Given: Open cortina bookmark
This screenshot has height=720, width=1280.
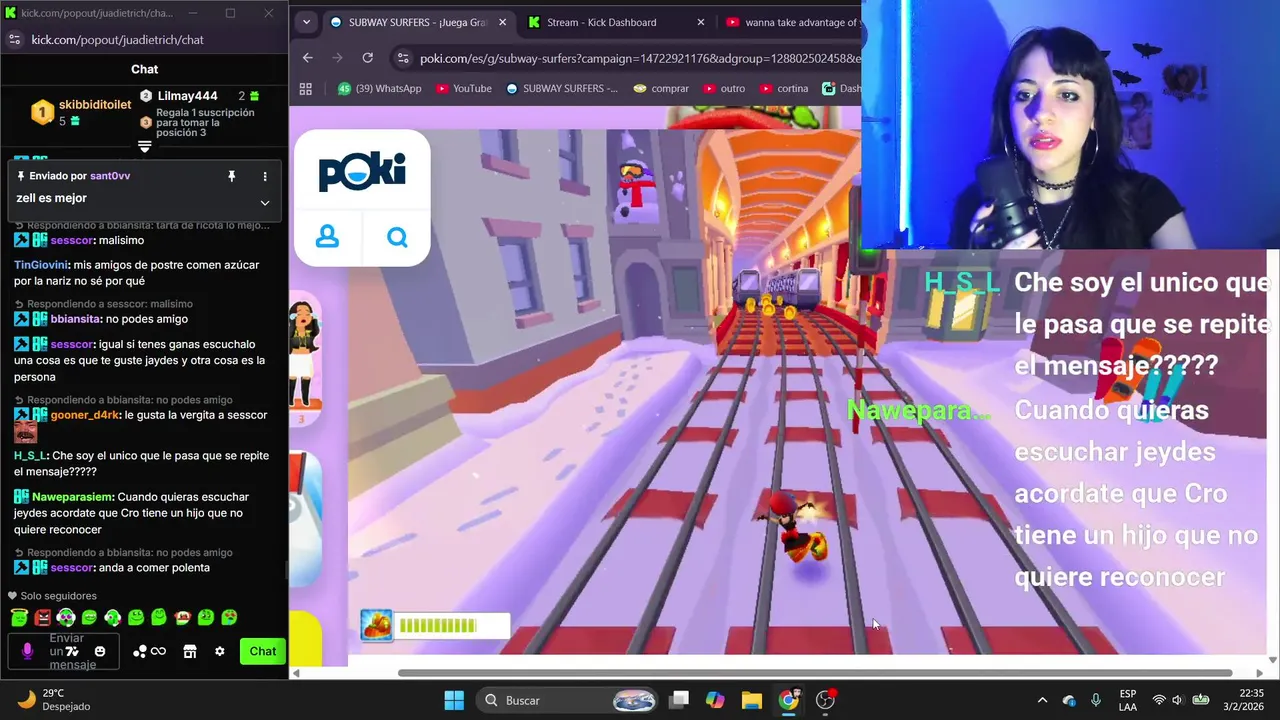Looking at the screenshot, I should (x=783, y=88).
